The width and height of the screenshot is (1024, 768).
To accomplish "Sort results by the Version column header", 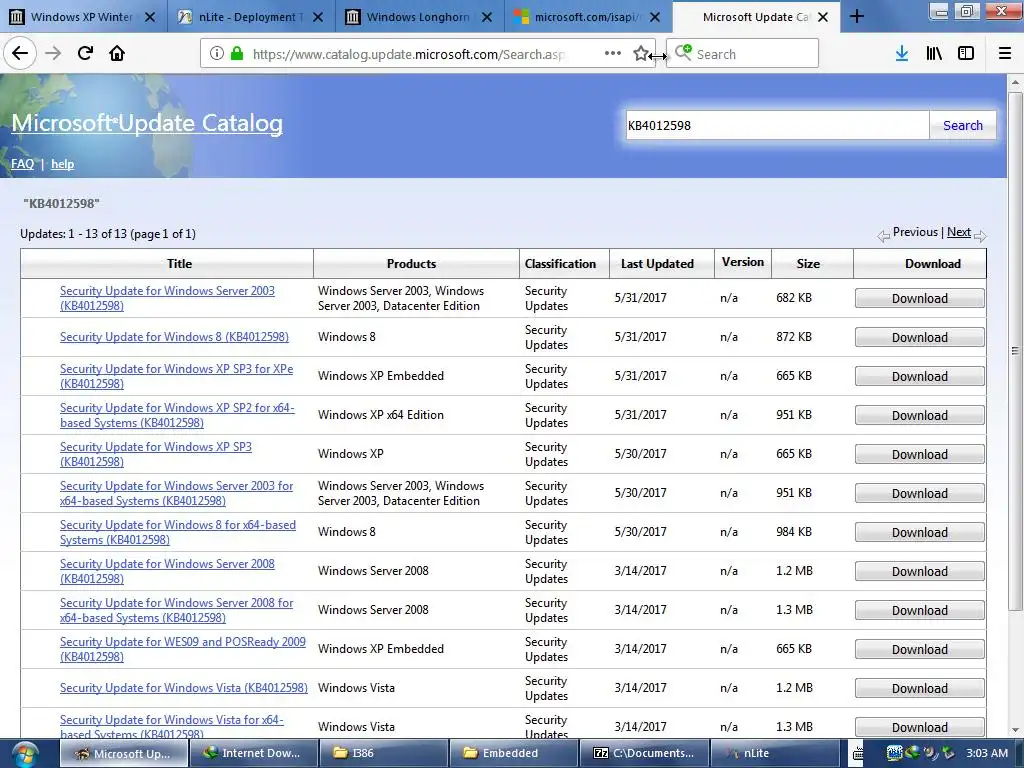I will [743, 262].
